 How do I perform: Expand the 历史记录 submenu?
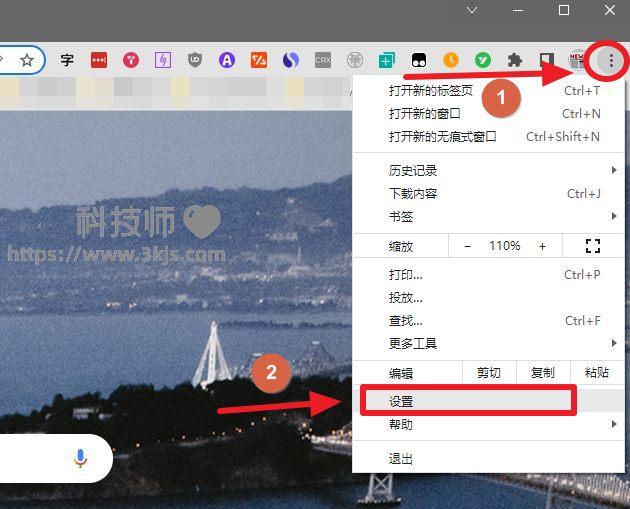pyautogui.click(x=488, y=170)
